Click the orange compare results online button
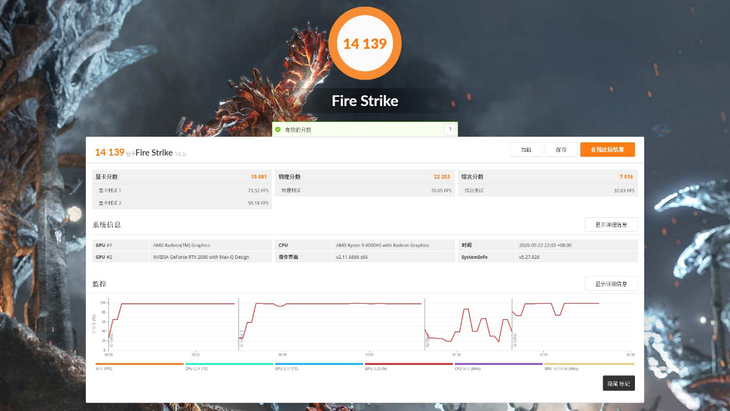 tap(606, 149)
